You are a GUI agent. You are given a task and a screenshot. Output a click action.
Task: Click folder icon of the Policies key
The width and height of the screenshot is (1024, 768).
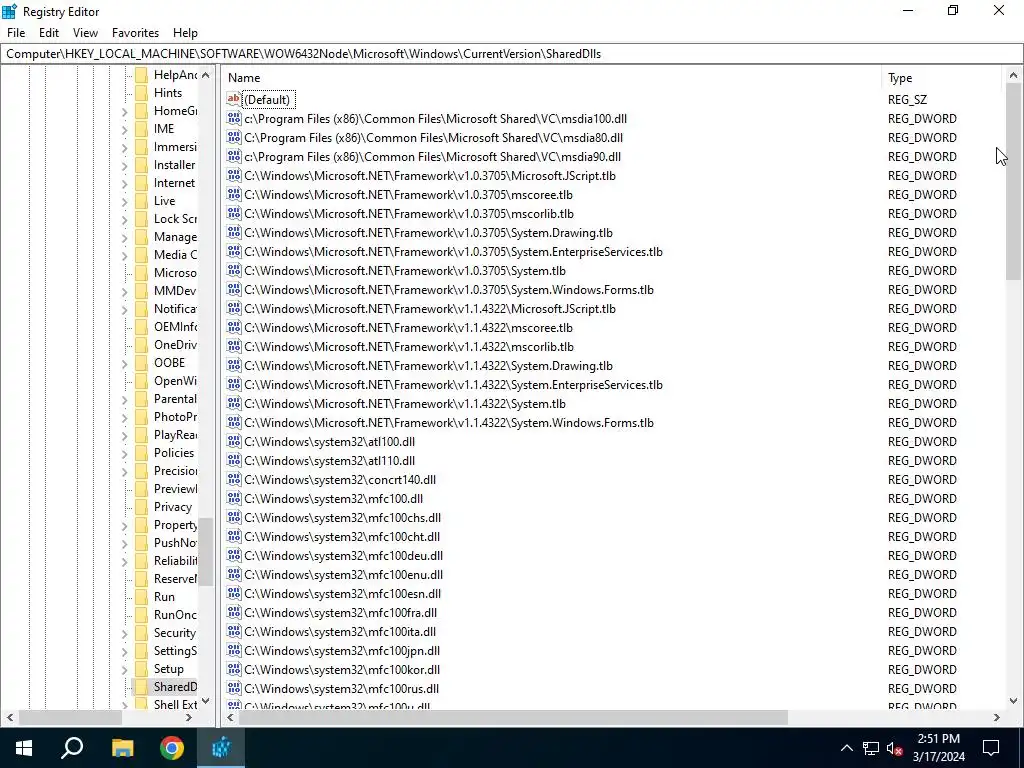coord(141,453)
